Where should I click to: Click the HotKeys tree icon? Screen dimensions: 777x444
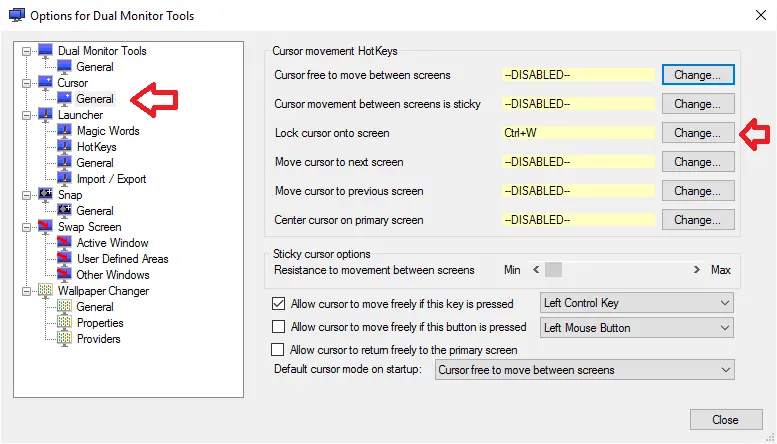tap(64, 147)
